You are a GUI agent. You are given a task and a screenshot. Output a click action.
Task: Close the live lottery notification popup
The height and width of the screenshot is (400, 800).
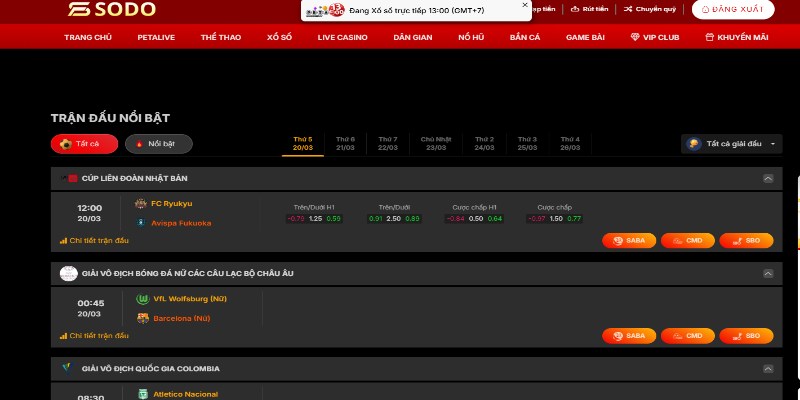tap(524, 5)
